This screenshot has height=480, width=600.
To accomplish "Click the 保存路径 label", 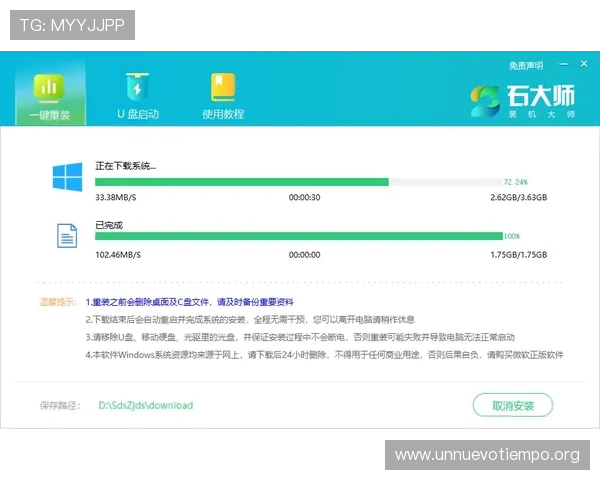I will click(x=60, y=406).
